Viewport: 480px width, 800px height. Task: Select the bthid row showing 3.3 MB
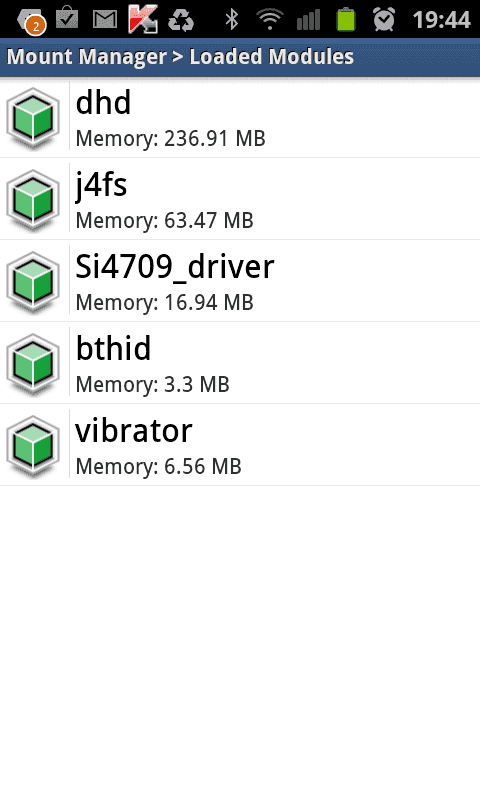(x=240, y=364)
